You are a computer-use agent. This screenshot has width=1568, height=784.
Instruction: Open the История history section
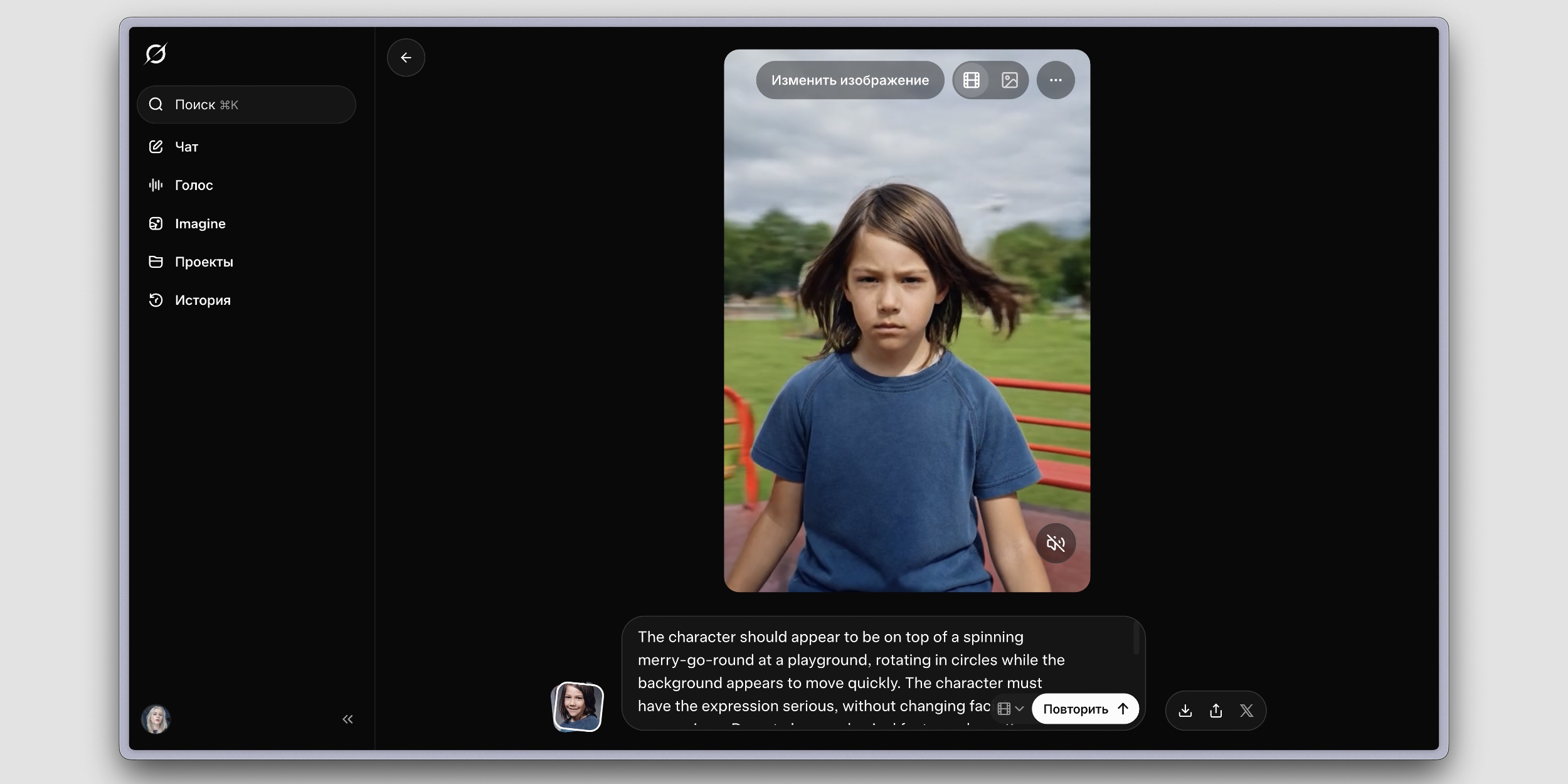(x=202, y=300)
